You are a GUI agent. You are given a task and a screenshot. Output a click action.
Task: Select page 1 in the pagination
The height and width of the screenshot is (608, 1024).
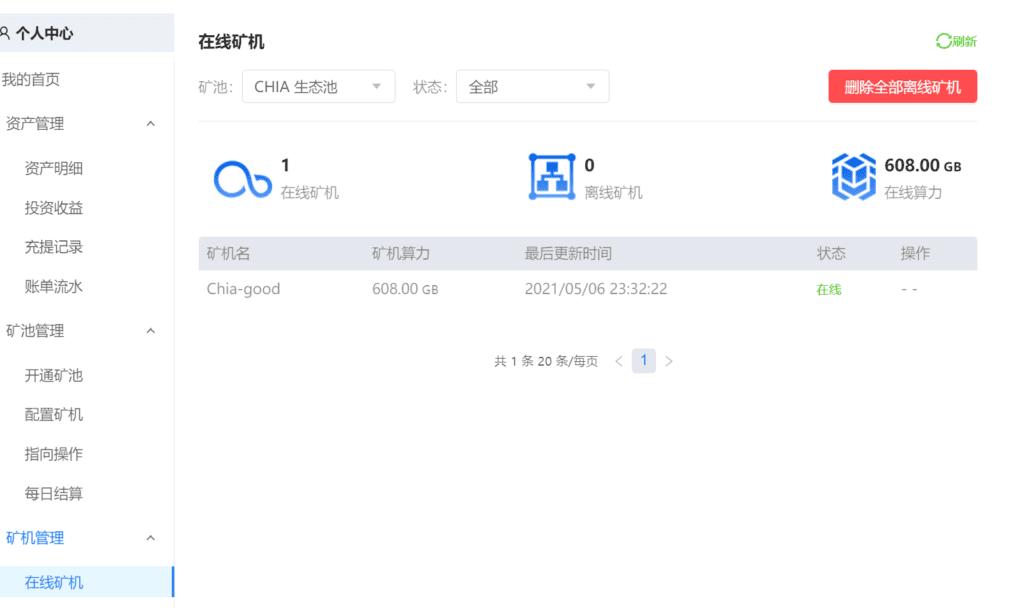[644, 361]
